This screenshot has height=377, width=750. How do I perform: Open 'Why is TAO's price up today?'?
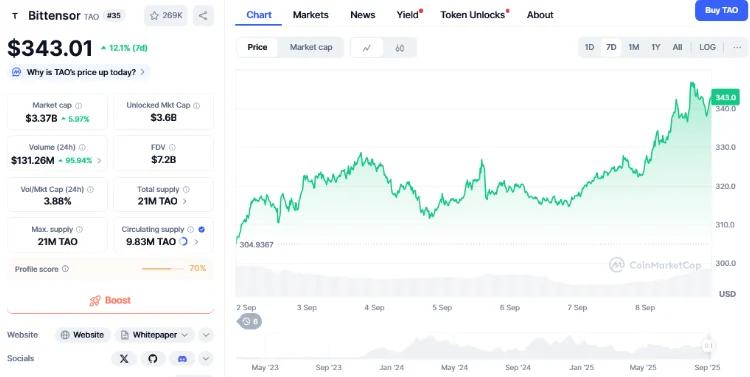click(x=78, y=73)
